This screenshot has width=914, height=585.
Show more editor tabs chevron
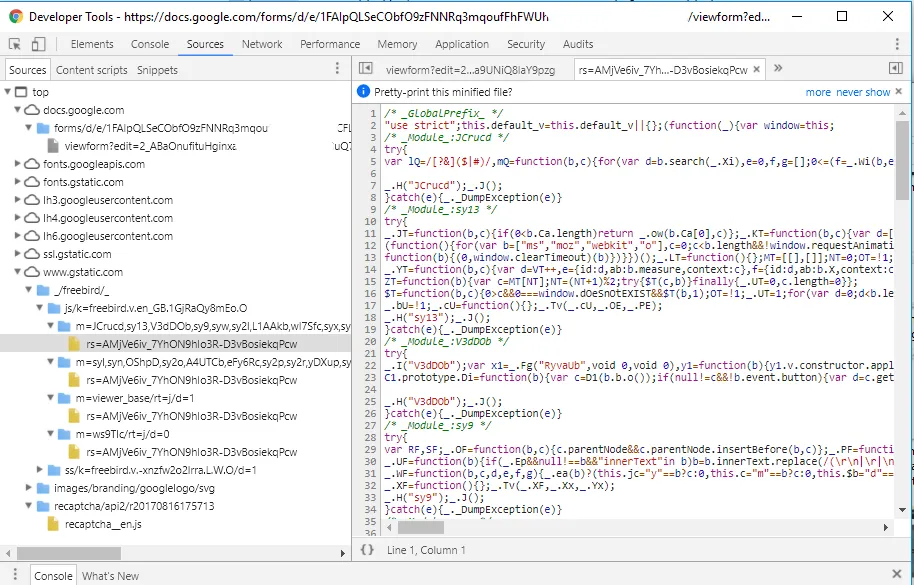tap(778, 69)
